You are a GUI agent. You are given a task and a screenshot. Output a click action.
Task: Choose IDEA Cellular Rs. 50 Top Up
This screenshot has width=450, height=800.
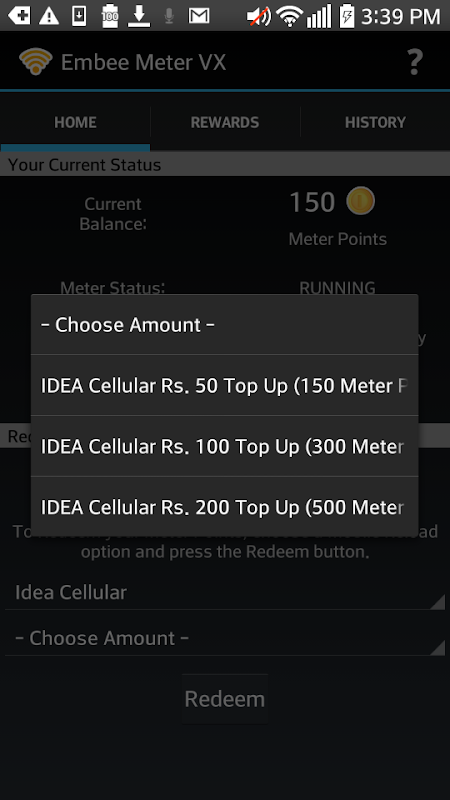[x=224, y=385]
